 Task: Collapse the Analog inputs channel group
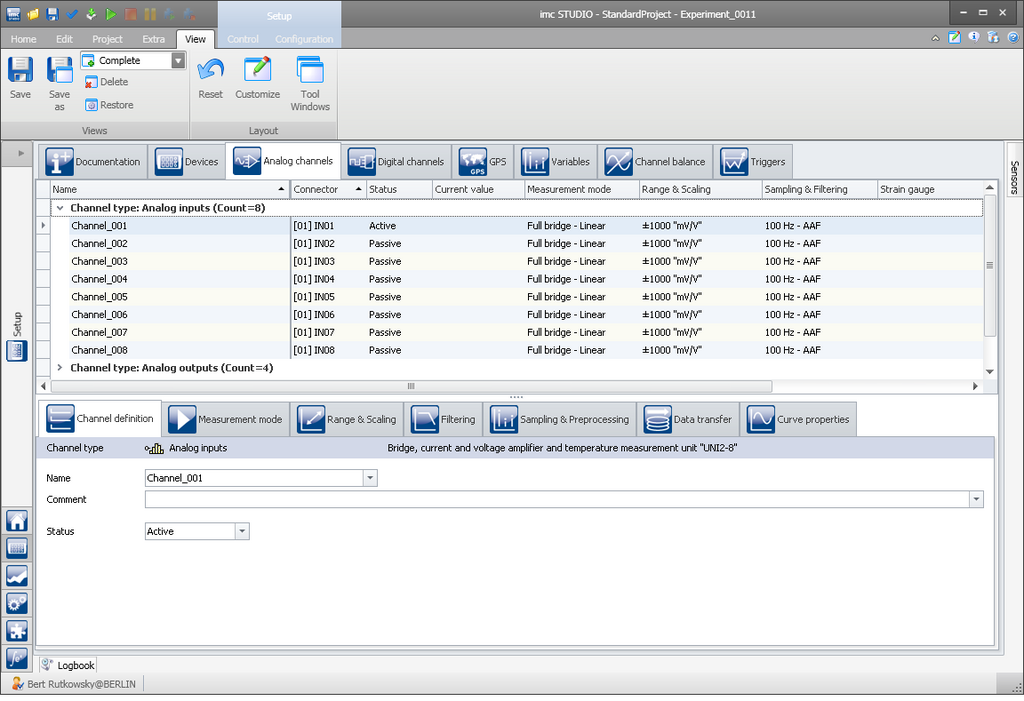tap(60, 208)
